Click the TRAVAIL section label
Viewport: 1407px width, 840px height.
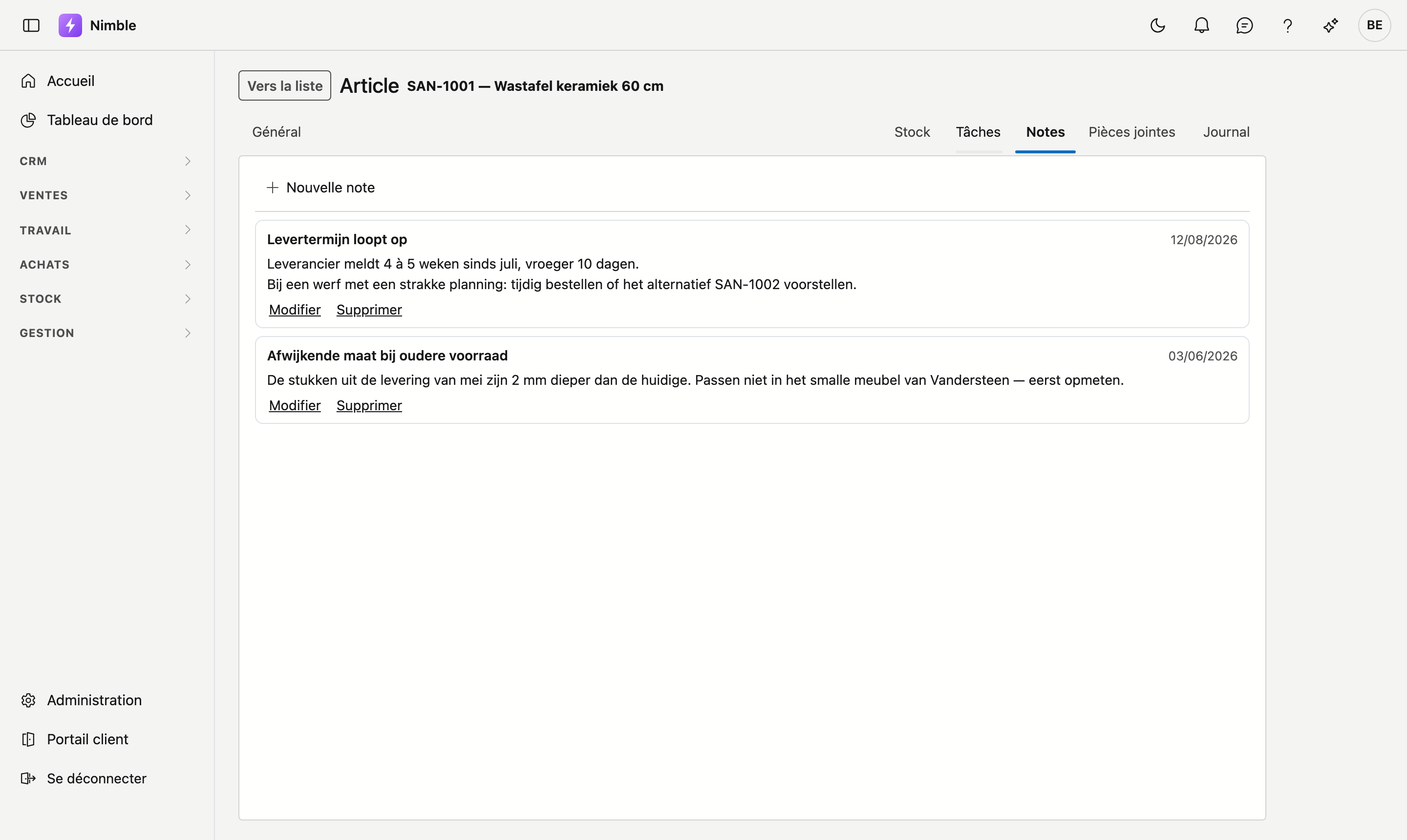coord(45,231)
